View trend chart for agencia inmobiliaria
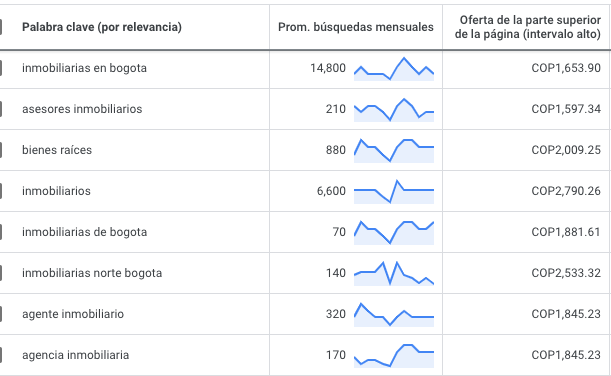 click(x=394, y=355)
